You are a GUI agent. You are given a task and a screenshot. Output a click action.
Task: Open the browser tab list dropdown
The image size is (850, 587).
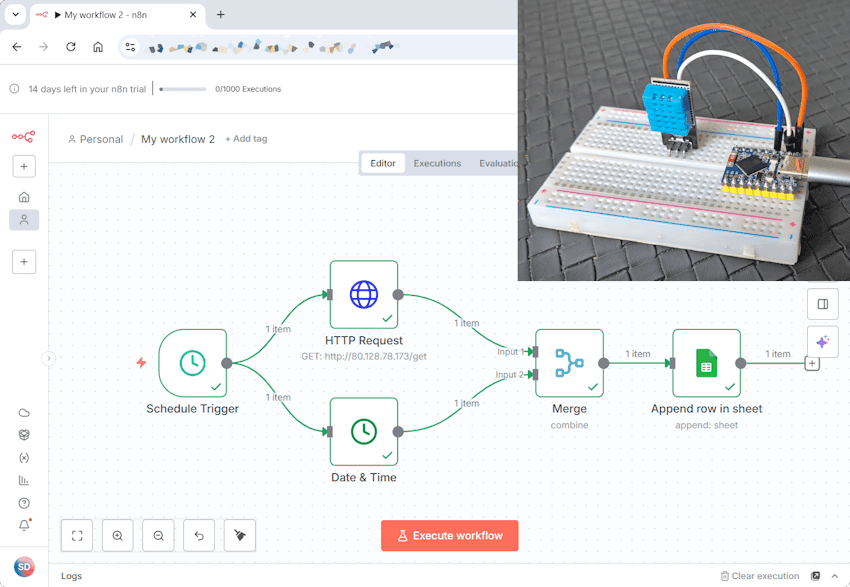click(x=15, y=15)
